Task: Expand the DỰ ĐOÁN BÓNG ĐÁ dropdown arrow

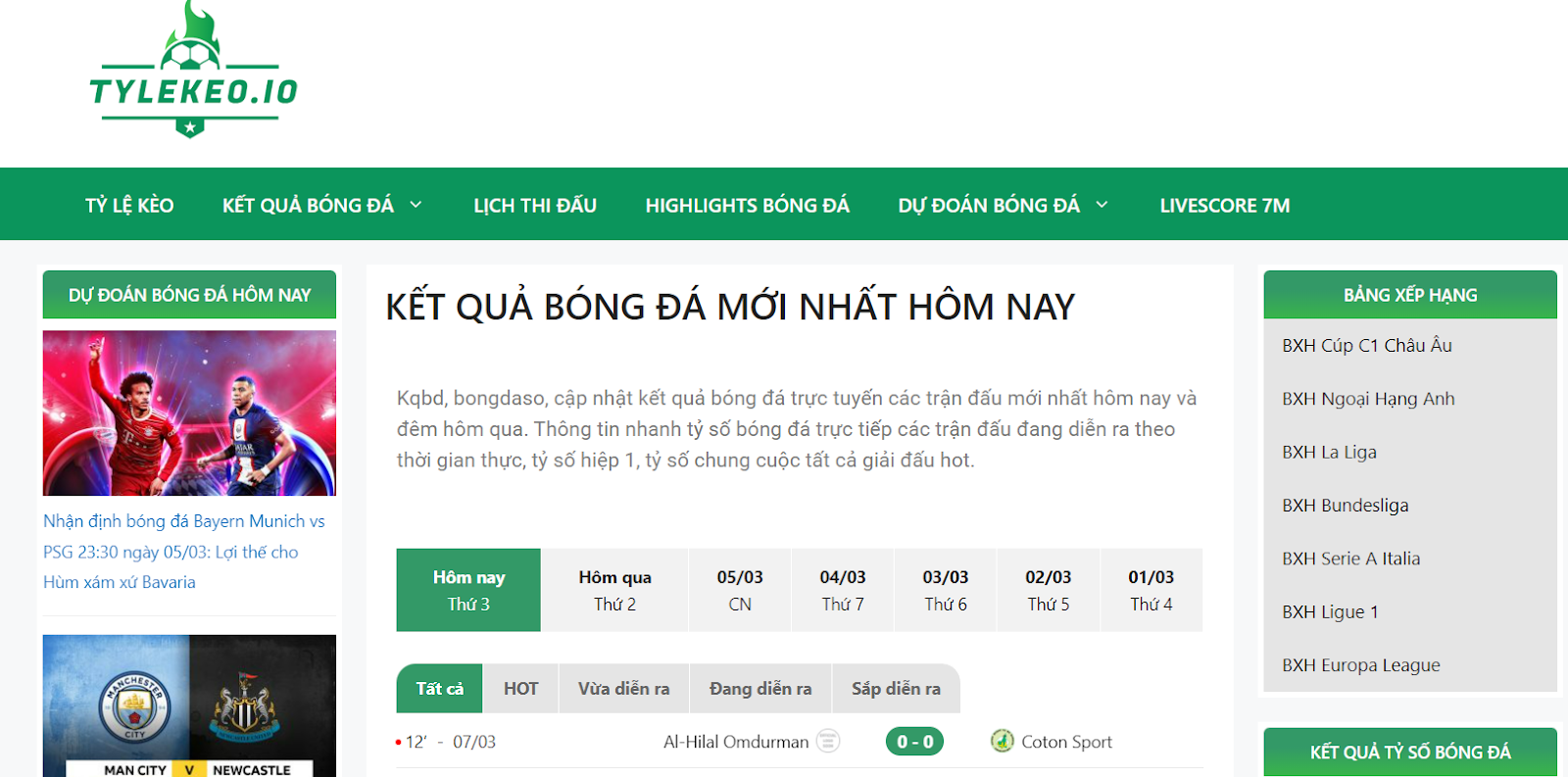Action: [x=1102, y=205]
